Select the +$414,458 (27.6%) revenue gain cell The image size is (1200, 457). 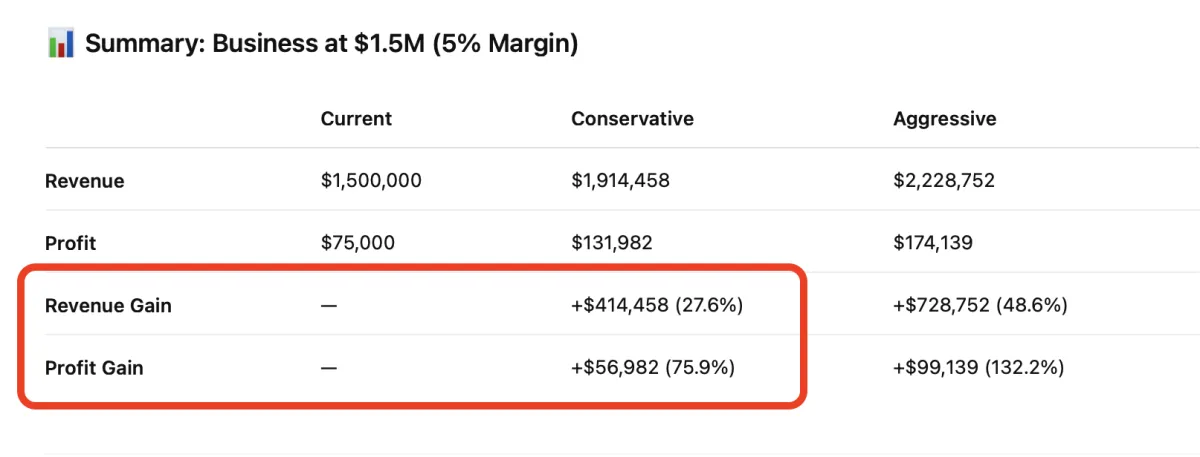(657, 306)
